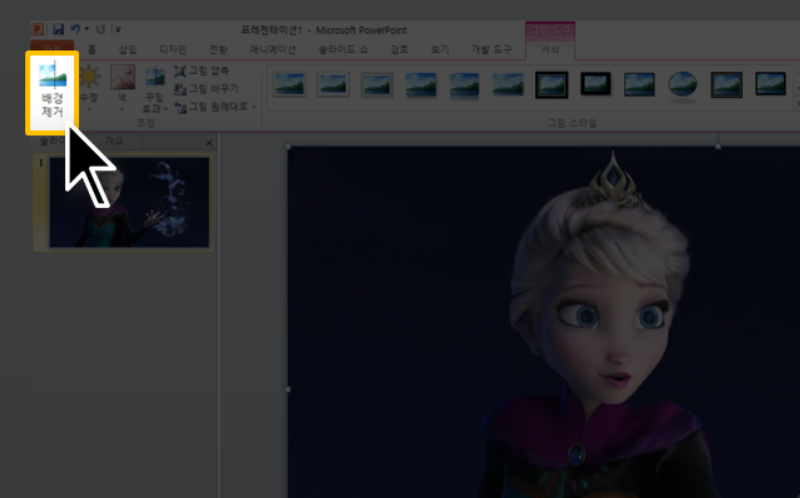The width and height of the screenshot is (800, 498).
Task: Open the 색 color dropdown
Action: 122,89
